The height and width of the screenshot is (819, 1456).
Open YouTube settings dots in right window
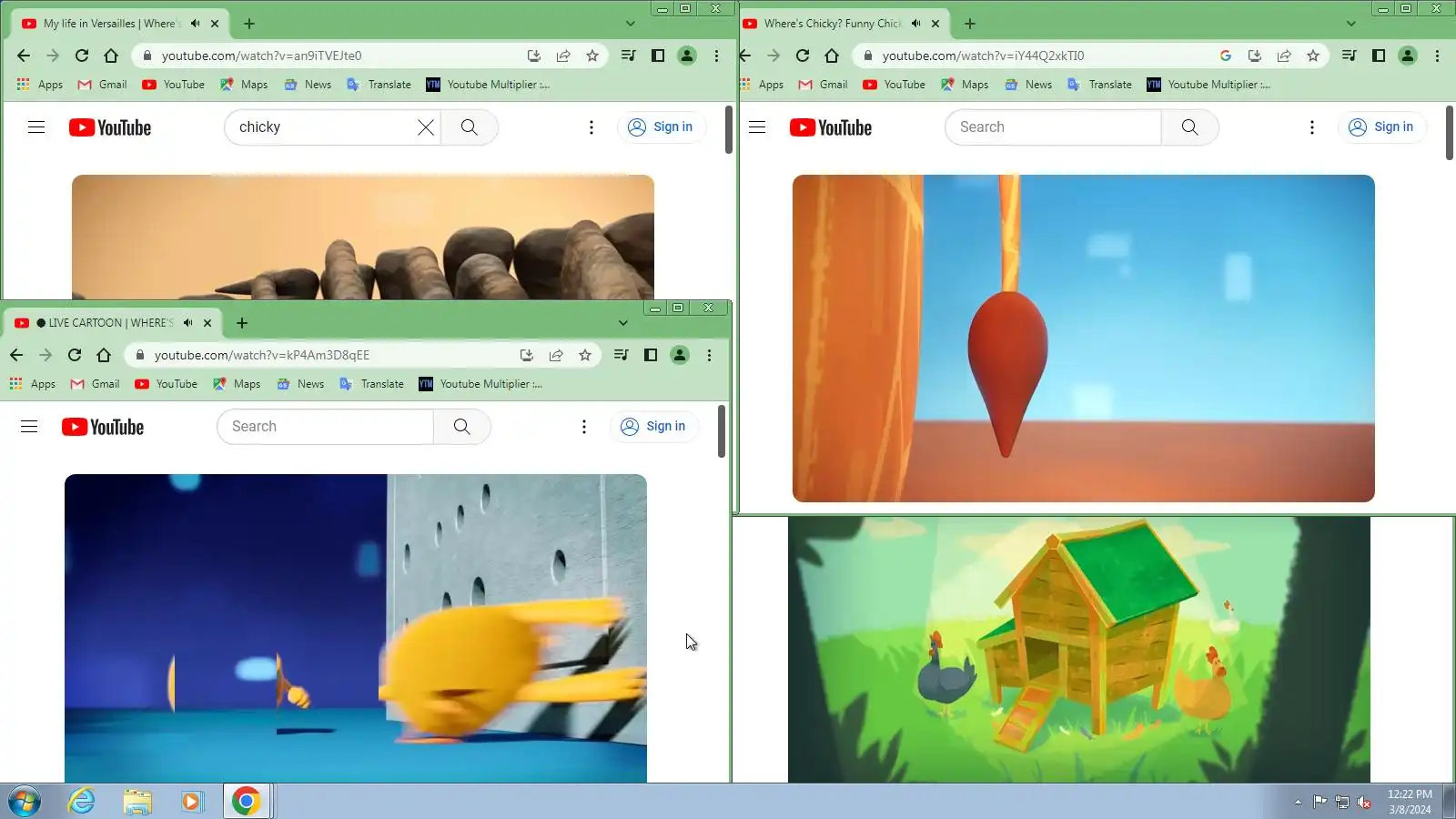coord(1312,127)
